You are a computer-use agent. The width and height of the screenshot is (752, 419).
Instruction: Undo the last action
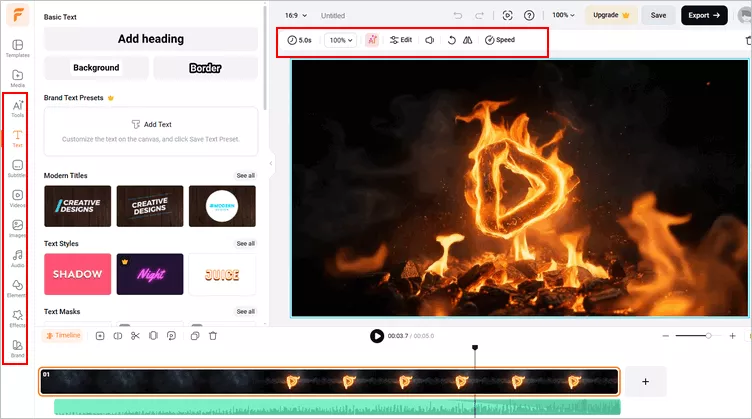[x=458, y=15]
